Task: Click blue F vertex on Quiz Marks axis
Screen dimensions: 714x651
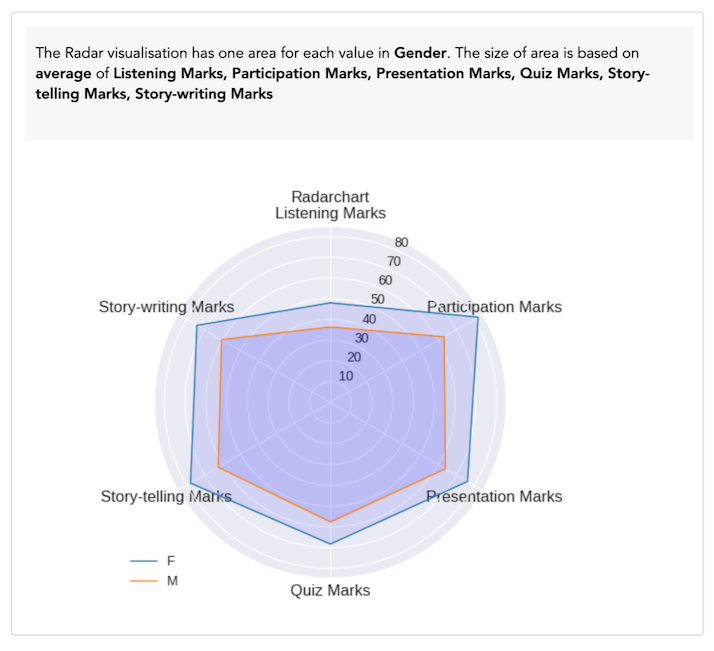Action: coord(330,544)
